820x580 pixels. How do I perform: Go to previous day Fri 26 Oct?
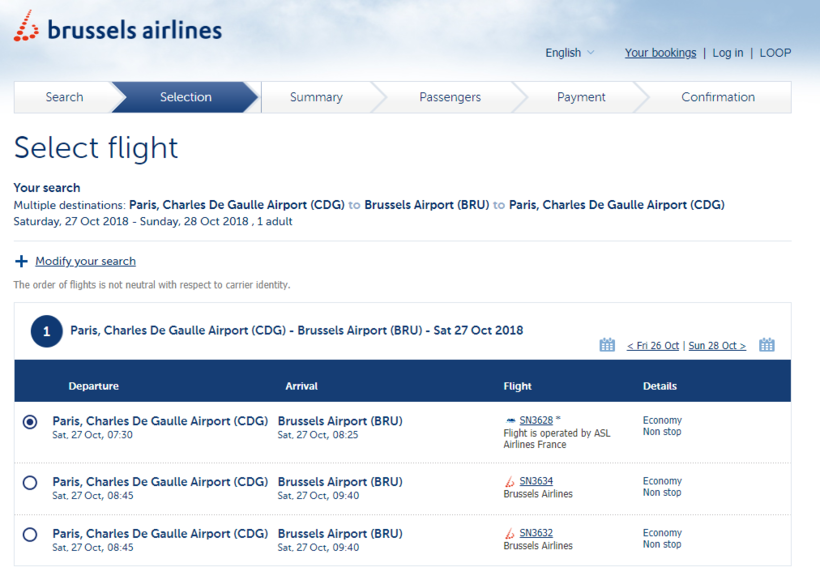coord(653,346)
